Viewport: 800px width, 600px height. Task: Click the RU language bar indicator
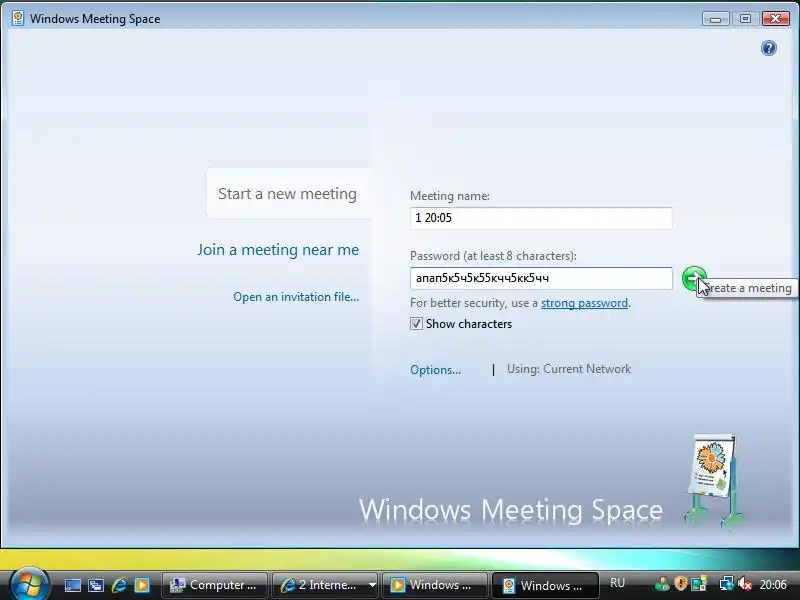tap(617, 583)
